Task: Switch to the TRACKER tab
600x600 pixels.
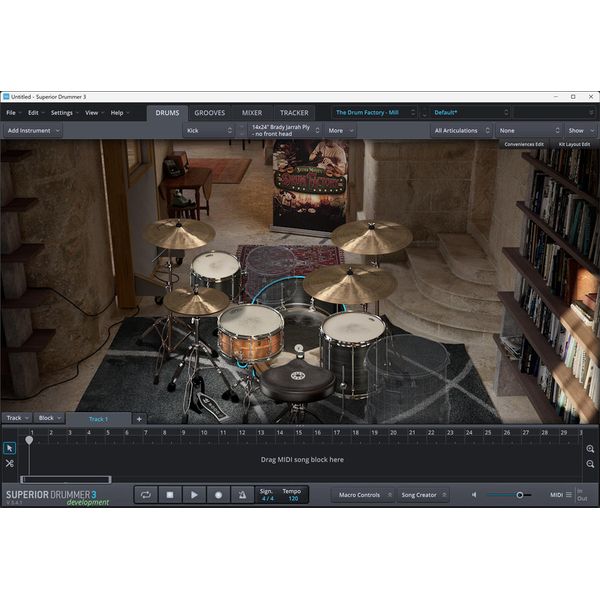Action: tap(294, 113)
